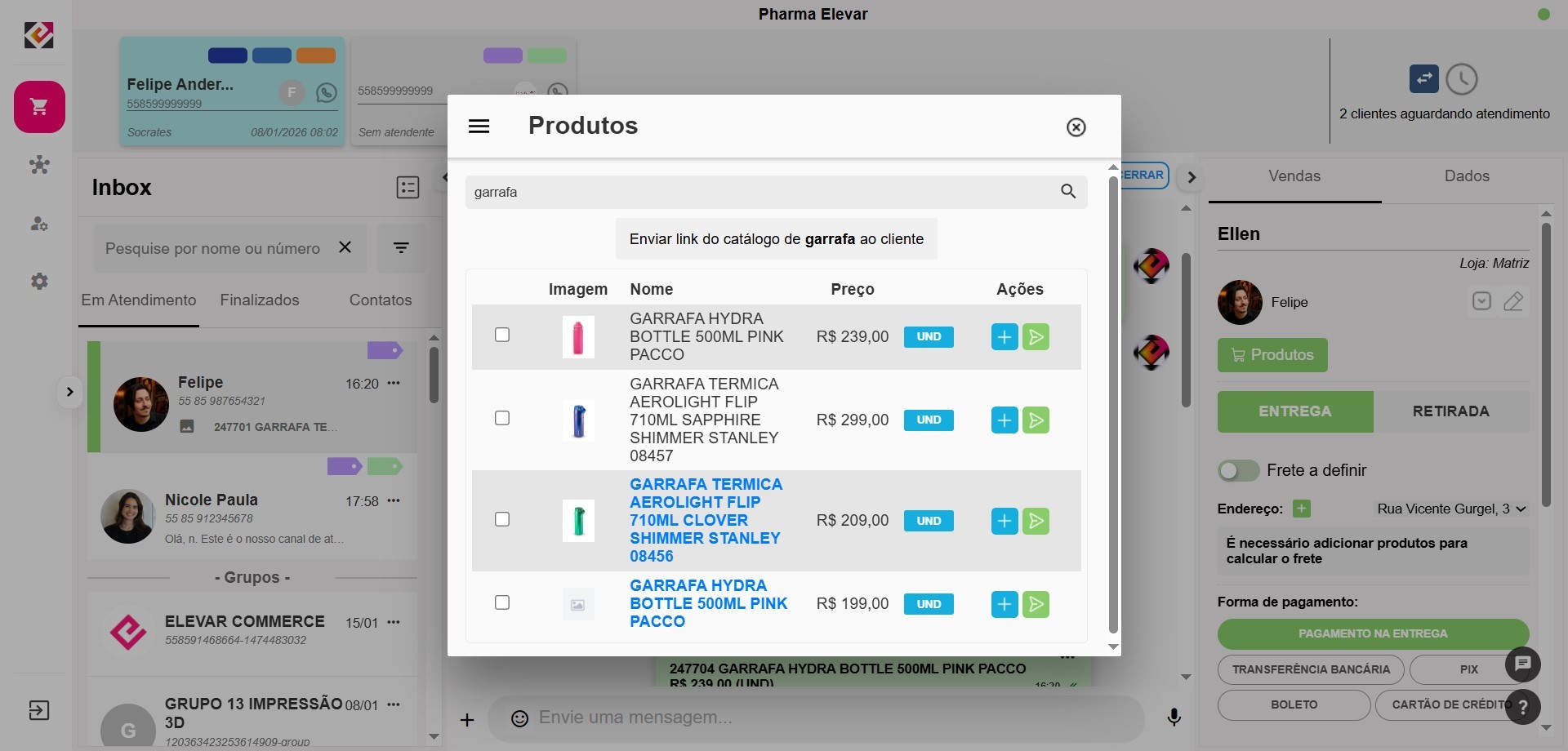Viewport: 1568px width, 751px height.
Task: Open the Produtos dialog hamburger menu
Action: tap(479, 127)
